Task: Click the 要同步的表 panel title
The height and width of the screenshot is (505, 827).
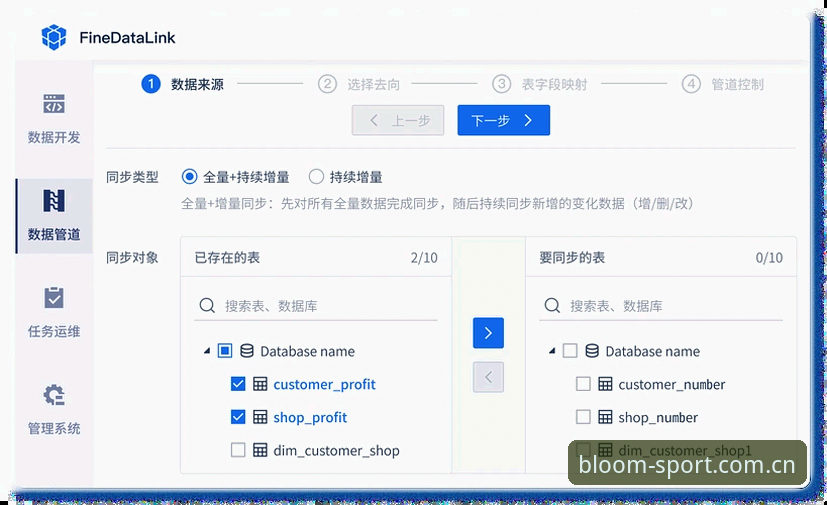Action: pyautogui.click(x=572, y=258)
